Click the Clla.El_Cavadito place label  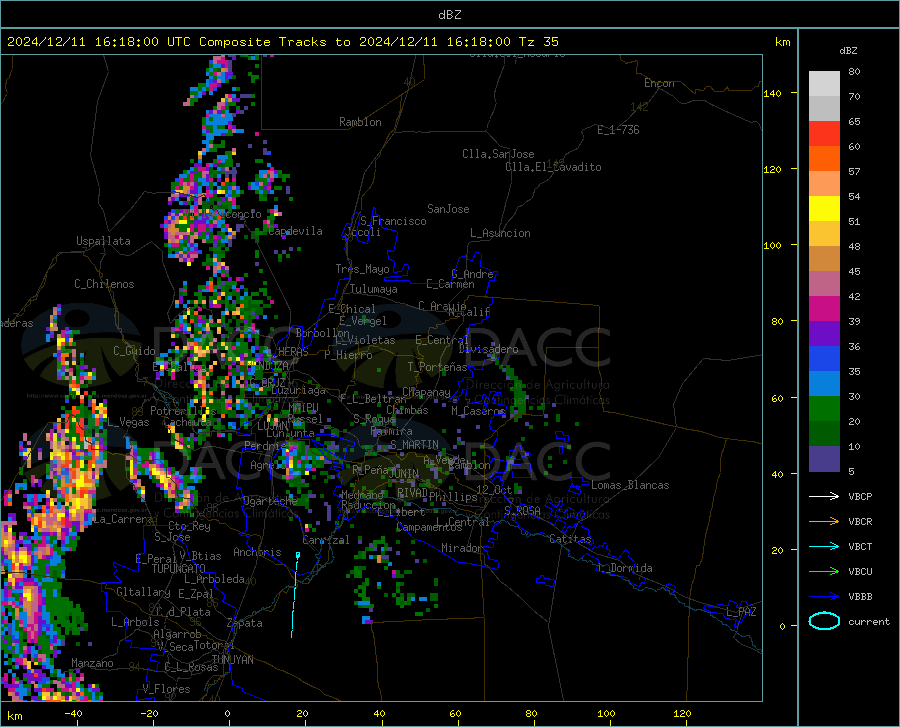(553, 167)
